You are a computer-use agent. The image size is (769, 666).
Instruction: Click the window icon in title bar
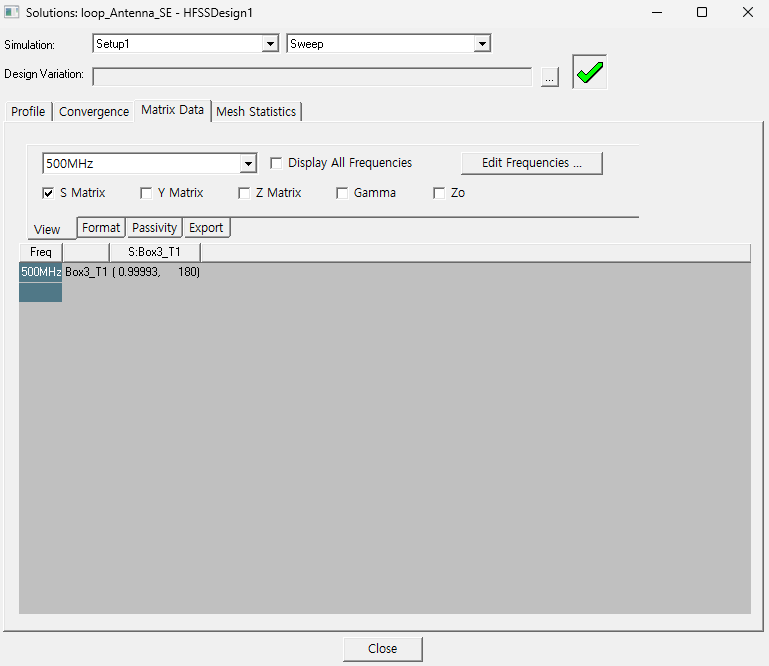point(13,12)
